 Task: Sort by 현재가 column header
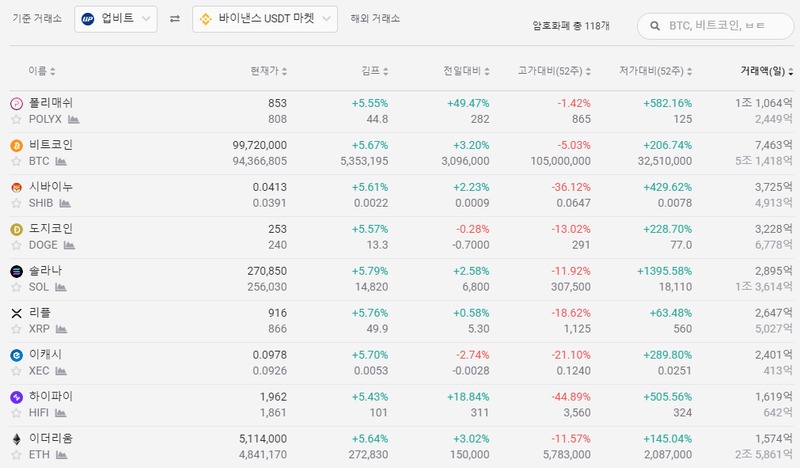pyautogui.click(x=268, y=71)
